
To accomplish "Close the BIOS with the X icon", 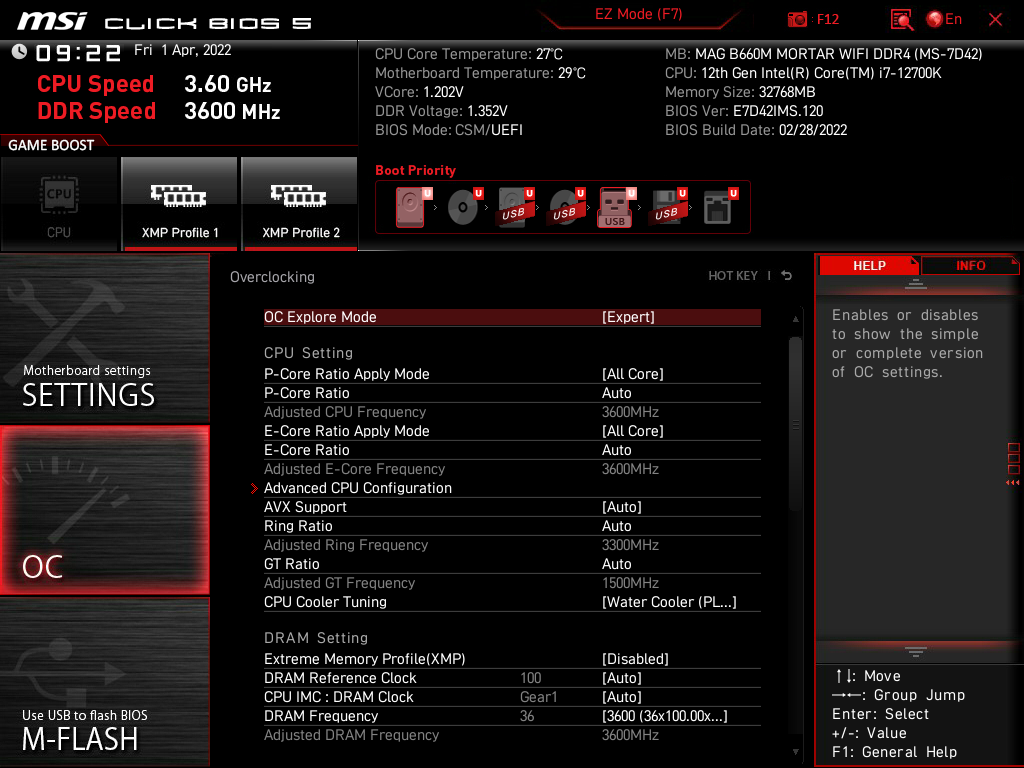I will click(x=995, y=20).
